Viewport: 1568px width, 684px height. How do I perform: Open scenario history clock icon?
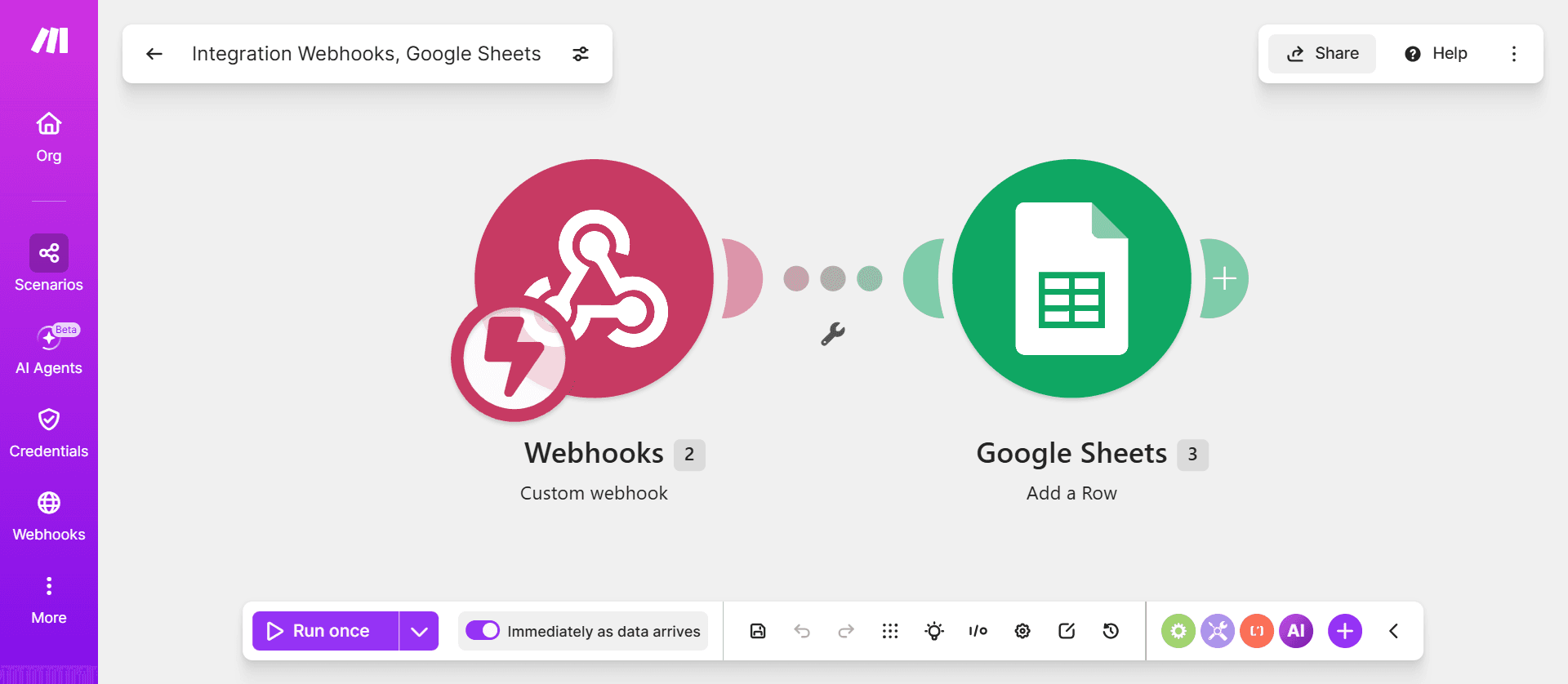point(1111,631)
